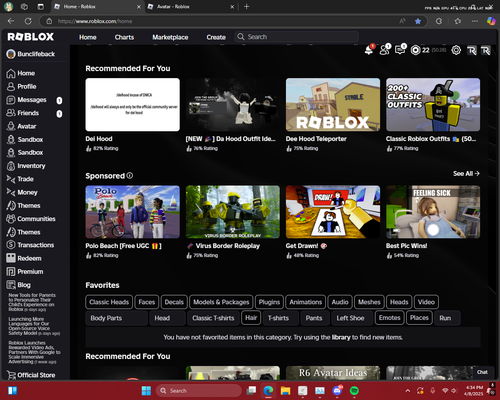Open the browser more options menu
500x400 pixels.
point(475,21)
